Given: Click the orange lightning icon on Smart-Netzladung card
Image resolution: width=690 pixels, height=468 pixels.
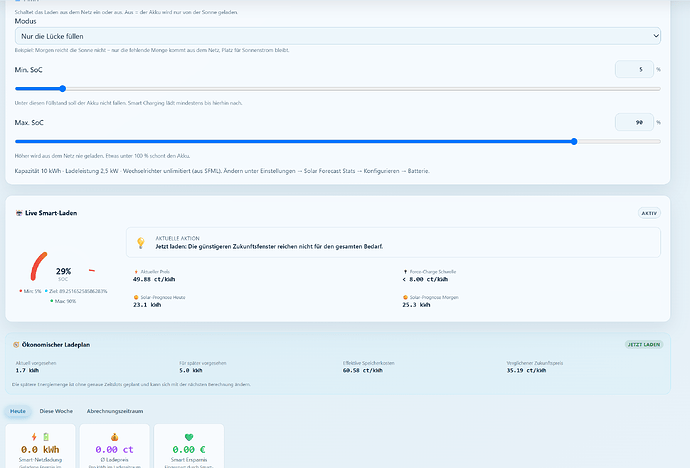Looking at the screenshot, I should pos(34,437).
